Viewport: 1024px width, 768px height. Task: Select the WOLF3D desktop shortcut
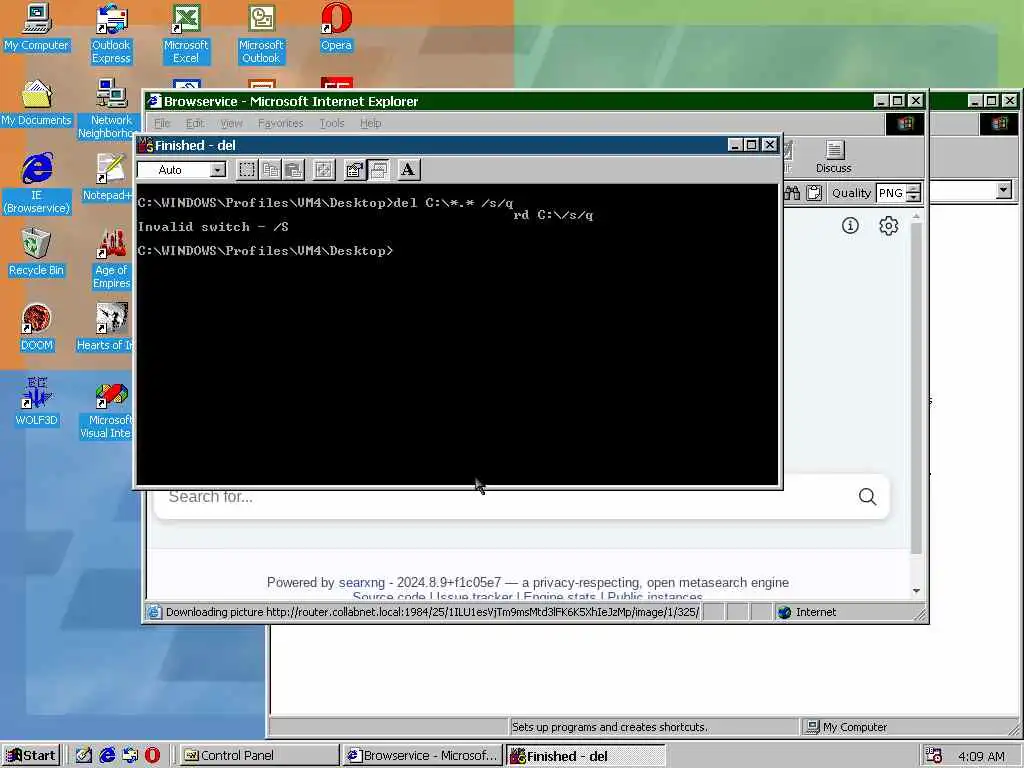[x=37, y=403]
